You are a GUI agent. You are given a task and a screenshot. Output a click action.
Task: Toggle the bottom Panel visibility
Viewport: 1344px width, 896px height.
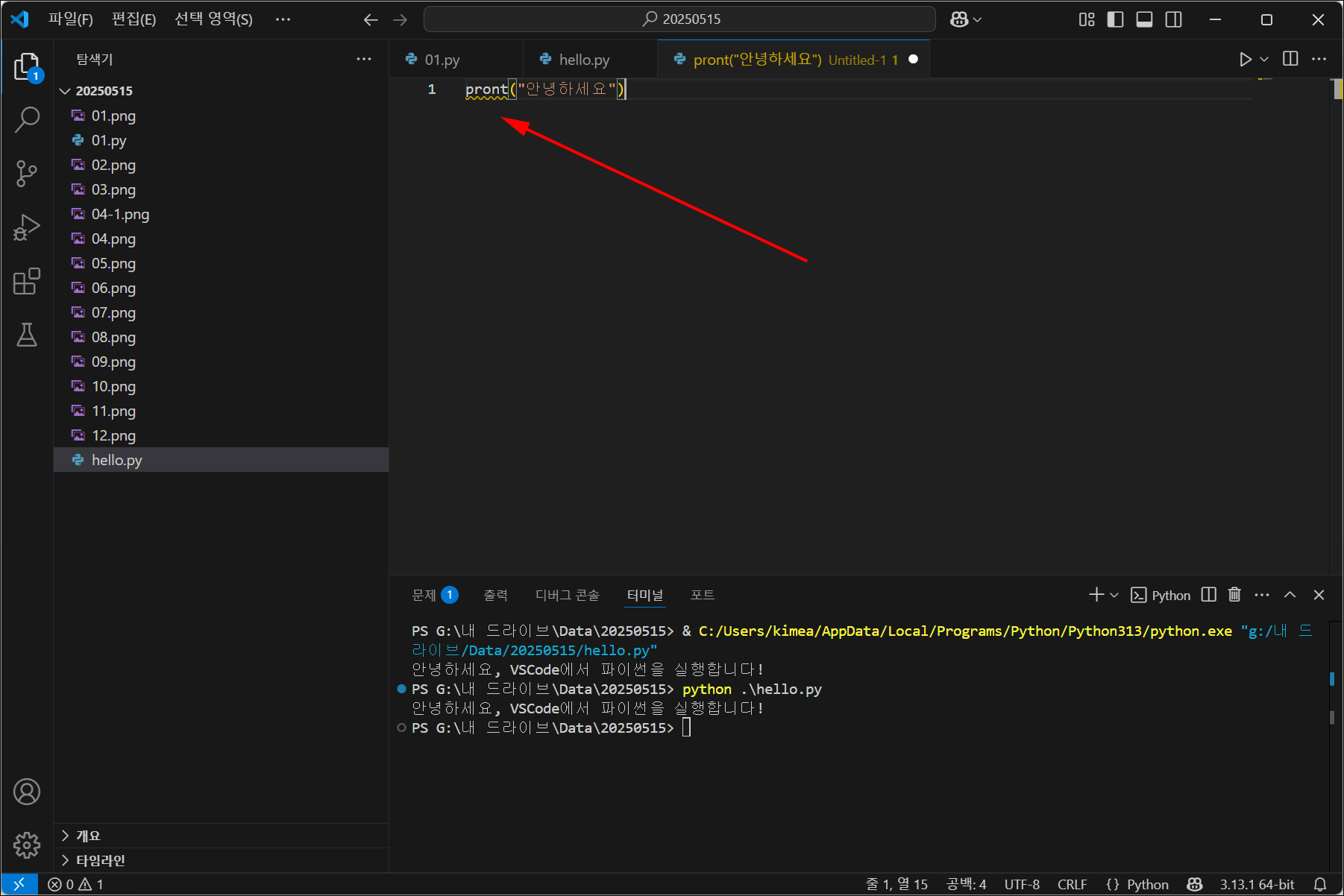click(1144, 20)
